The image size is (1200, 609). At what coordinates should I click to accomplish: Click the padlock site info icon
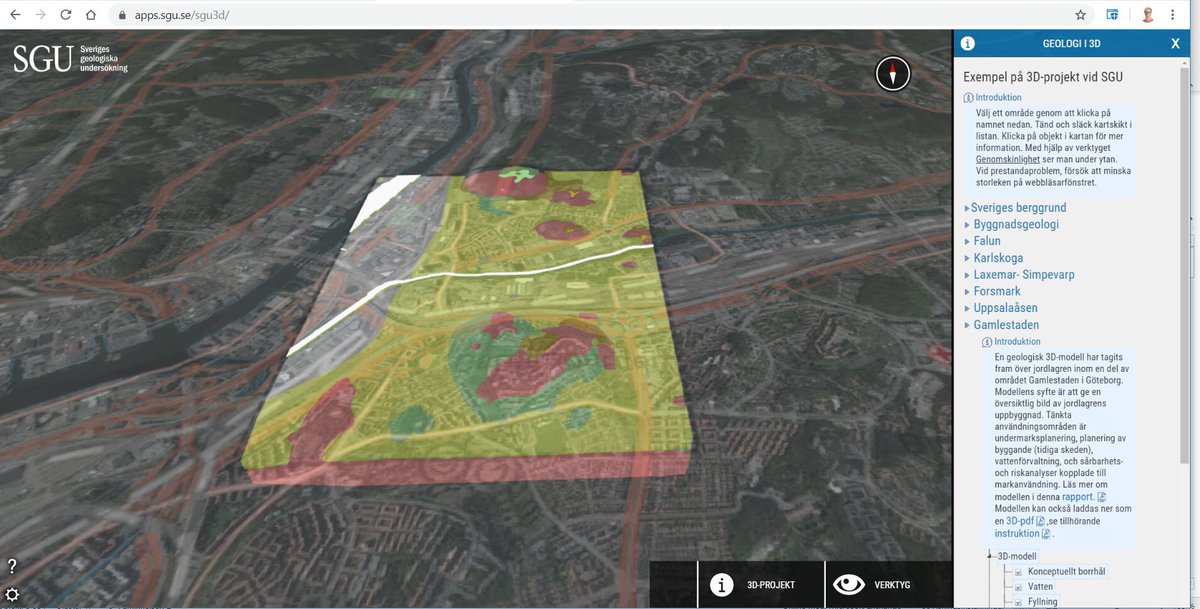123,15
